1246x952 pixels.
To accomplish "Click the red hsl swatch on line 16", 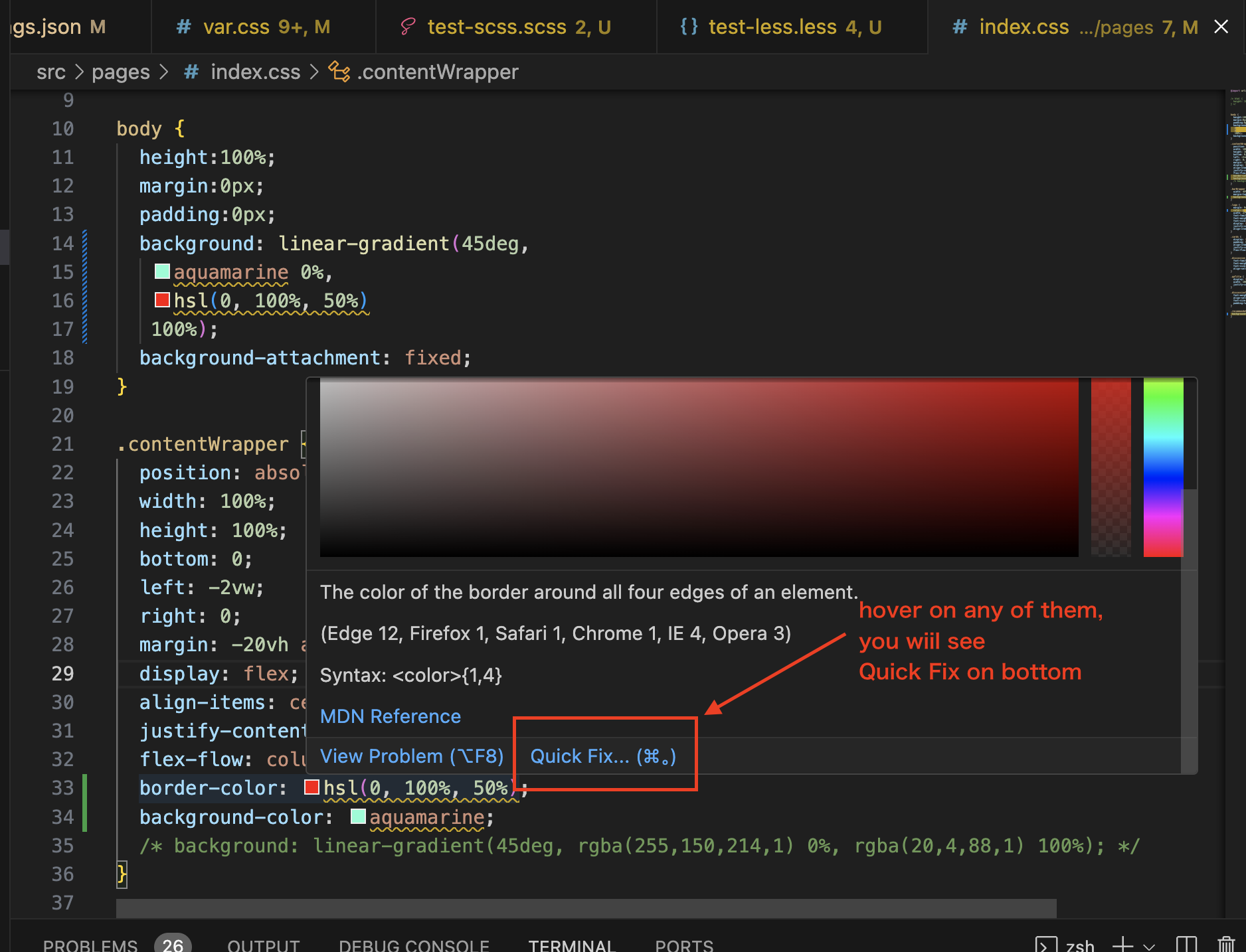I will [x=162, y=299].
